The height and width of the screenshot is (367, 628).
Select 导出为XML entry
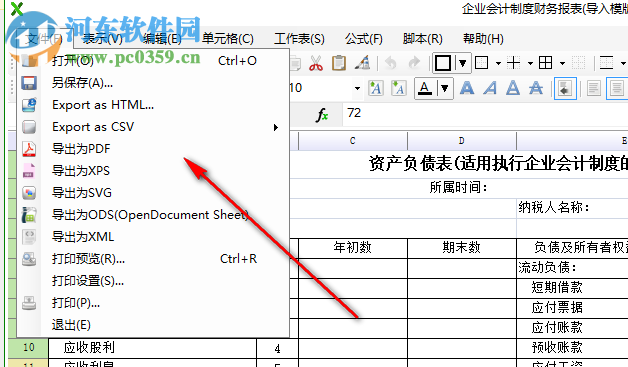[x=153, y=237]
